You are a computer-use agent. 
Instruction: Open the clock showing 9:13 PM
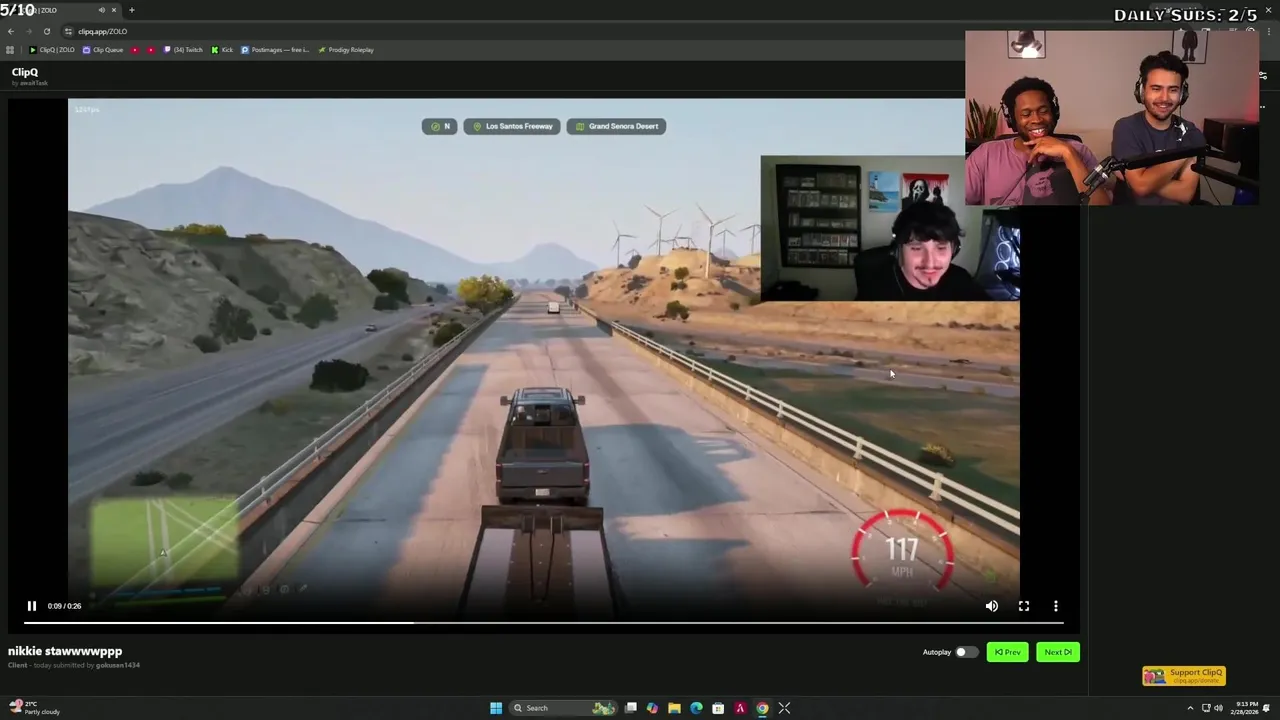(1246, 708)
